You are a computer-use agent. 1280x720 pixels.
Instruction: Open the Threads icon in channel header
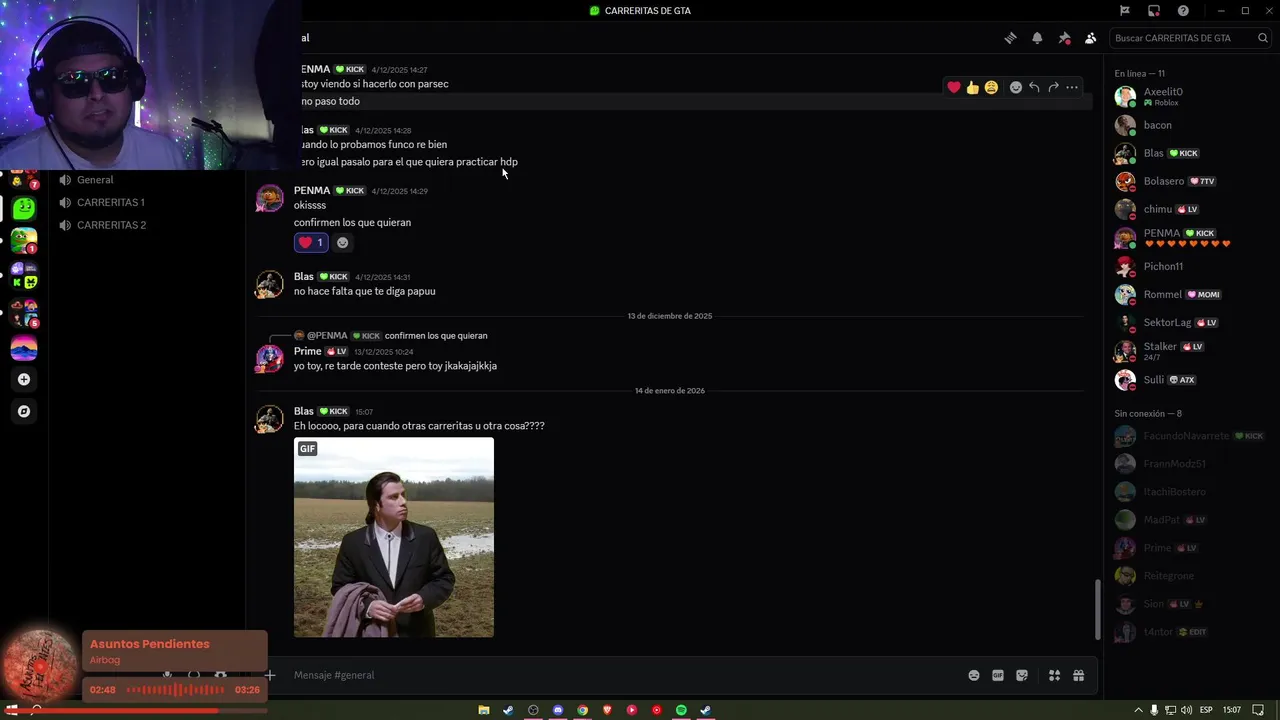[1010, 38]
